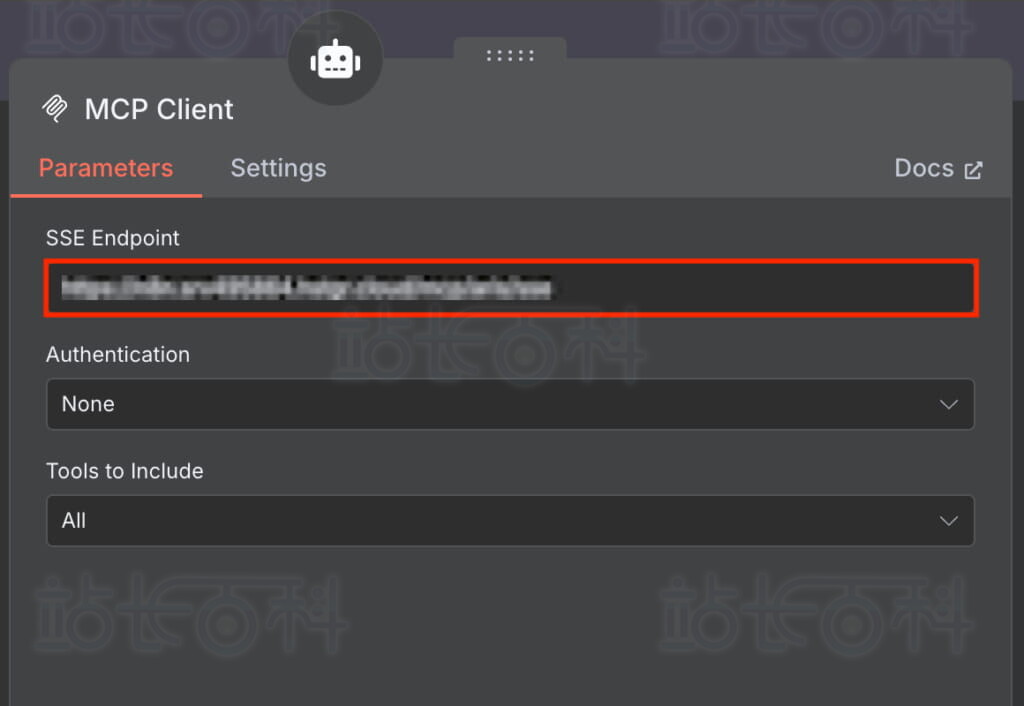
Task: Focus the SSE Endpoint input field
Action: 760,289
